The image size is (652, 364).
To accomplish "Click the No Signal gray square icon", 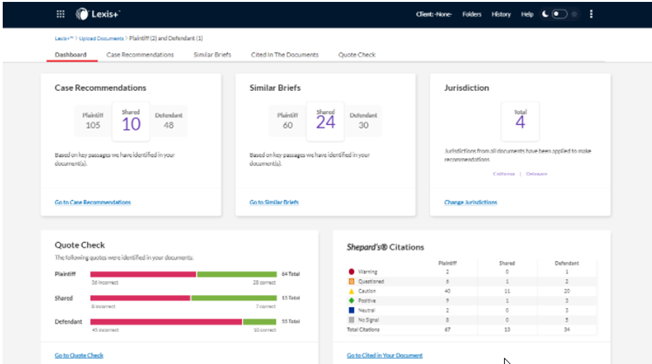I will (x=351, y=320).
